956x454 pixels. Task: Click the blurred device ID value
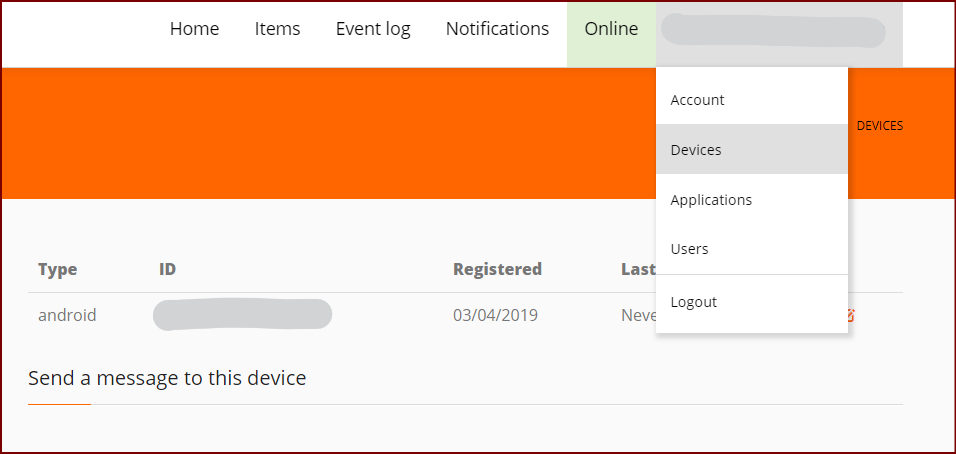click(x=242, y=315)
